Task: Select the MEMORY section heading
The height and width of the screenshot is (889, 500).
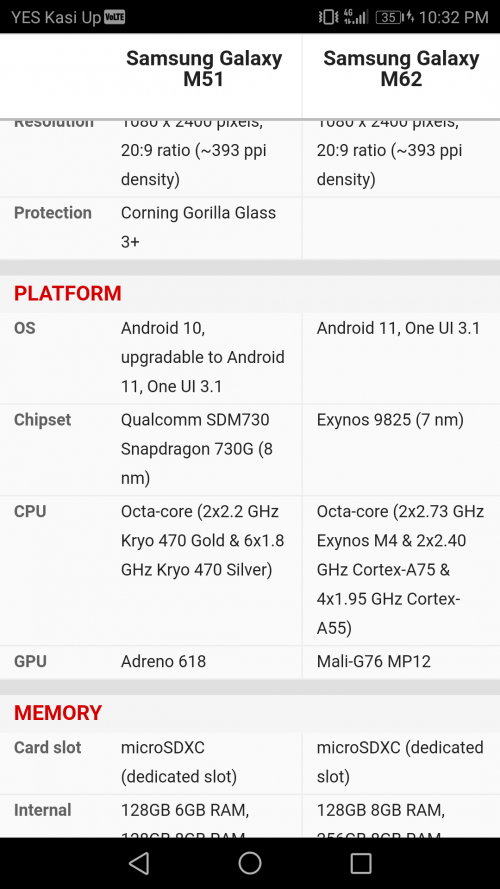Action: [58, 713]
